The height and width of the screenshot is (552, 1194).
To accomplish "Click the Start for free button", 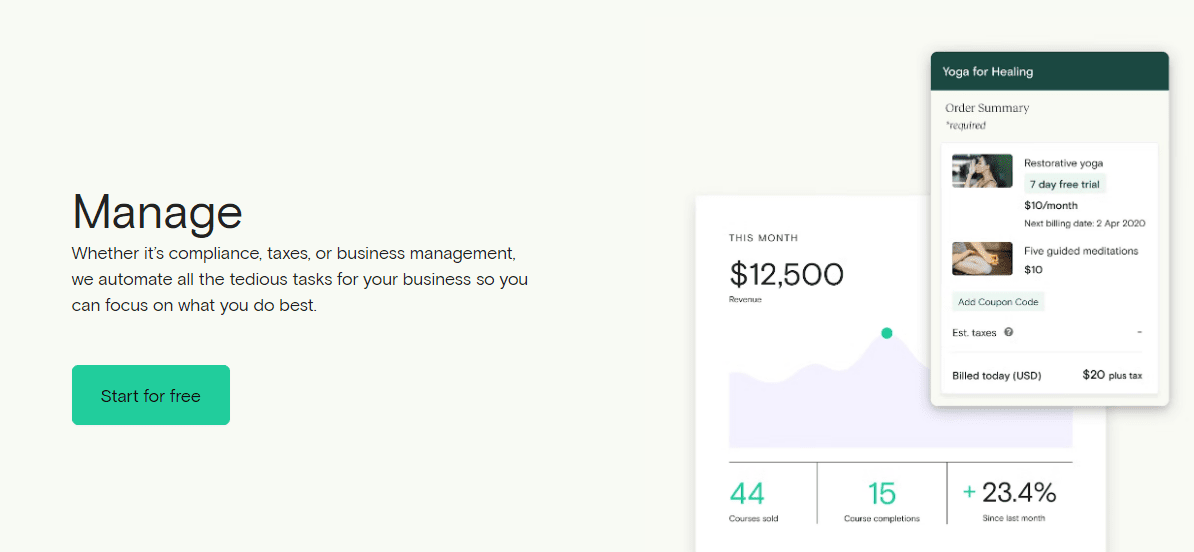I will click(x=151, y=395).
